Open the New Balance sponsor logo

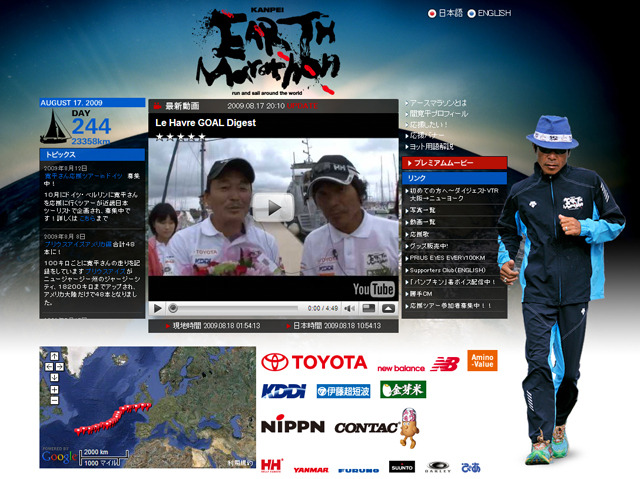click(x=418, y=364)
